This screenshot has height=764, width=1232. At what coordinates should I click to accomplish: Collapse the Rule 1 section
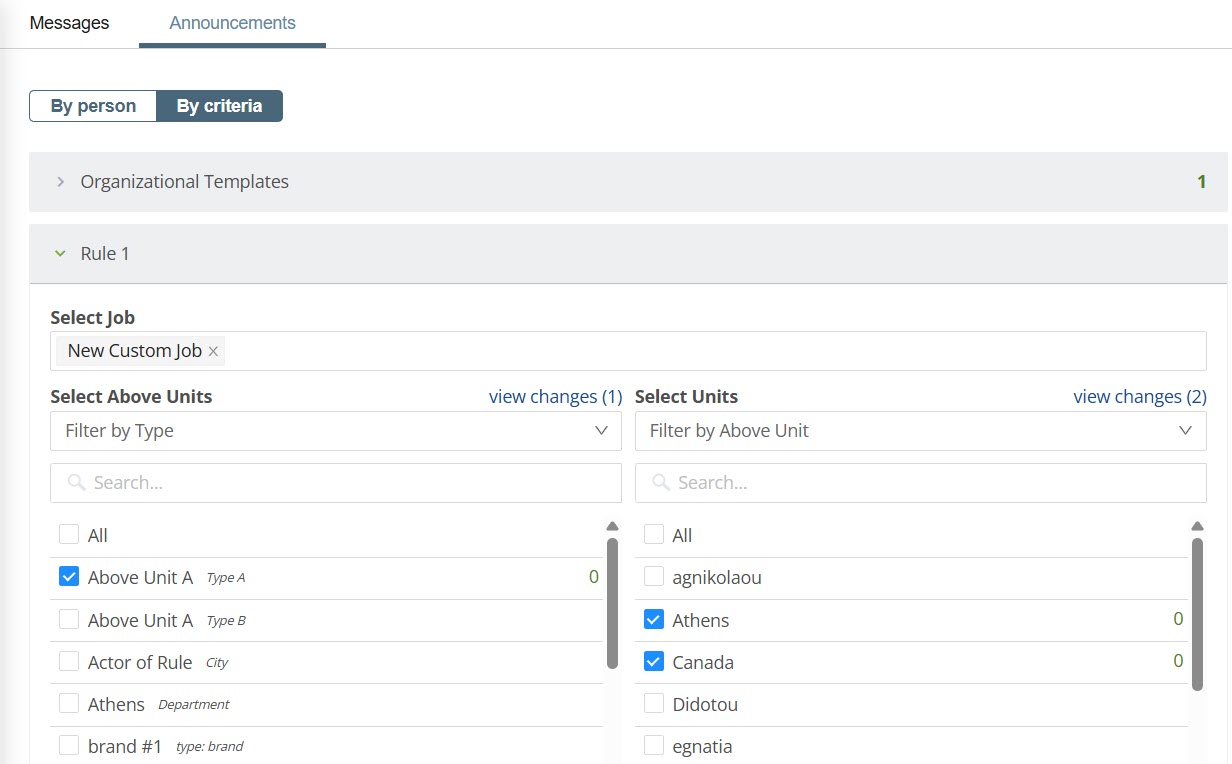[61, 254]
